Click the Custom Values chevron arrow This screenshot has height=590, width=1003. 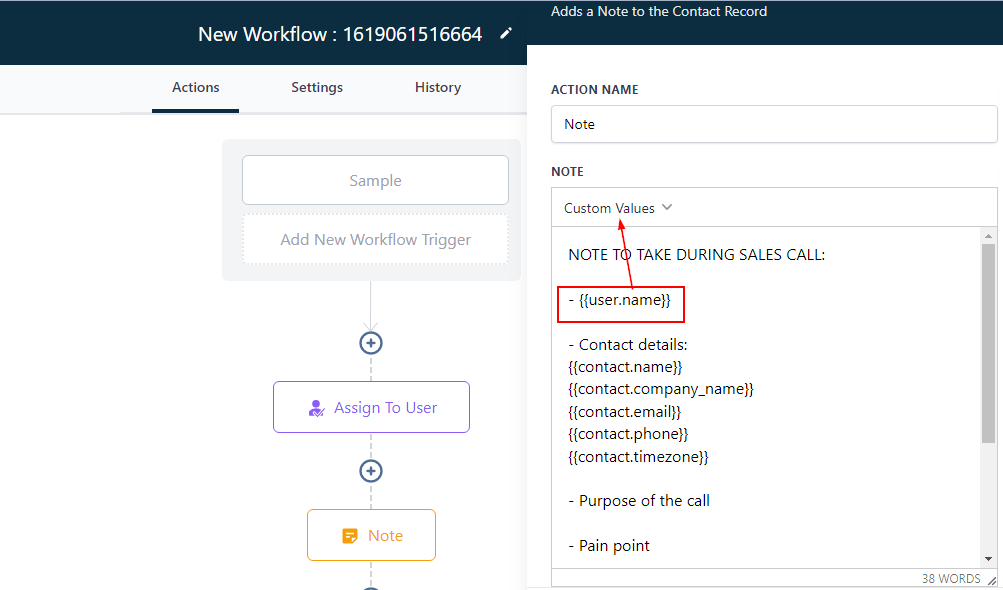tap(667, 208)
